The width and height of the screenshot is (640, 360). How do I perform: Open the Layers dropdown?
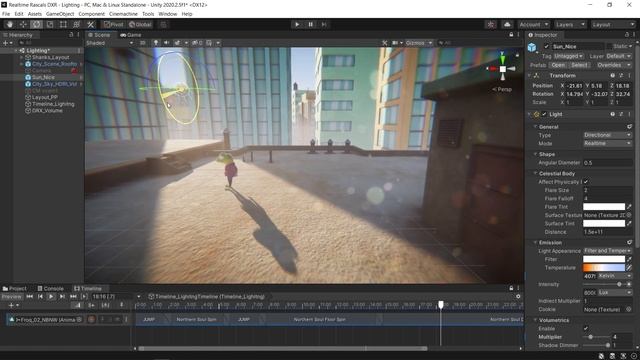pyautogui.click(x=570, y=24)
